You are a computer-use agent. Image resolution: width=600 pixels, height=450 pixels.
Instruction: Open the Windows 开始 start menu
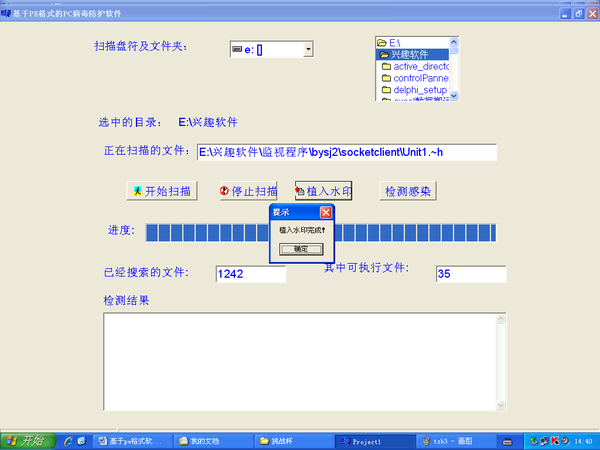(x=26, y=440)
